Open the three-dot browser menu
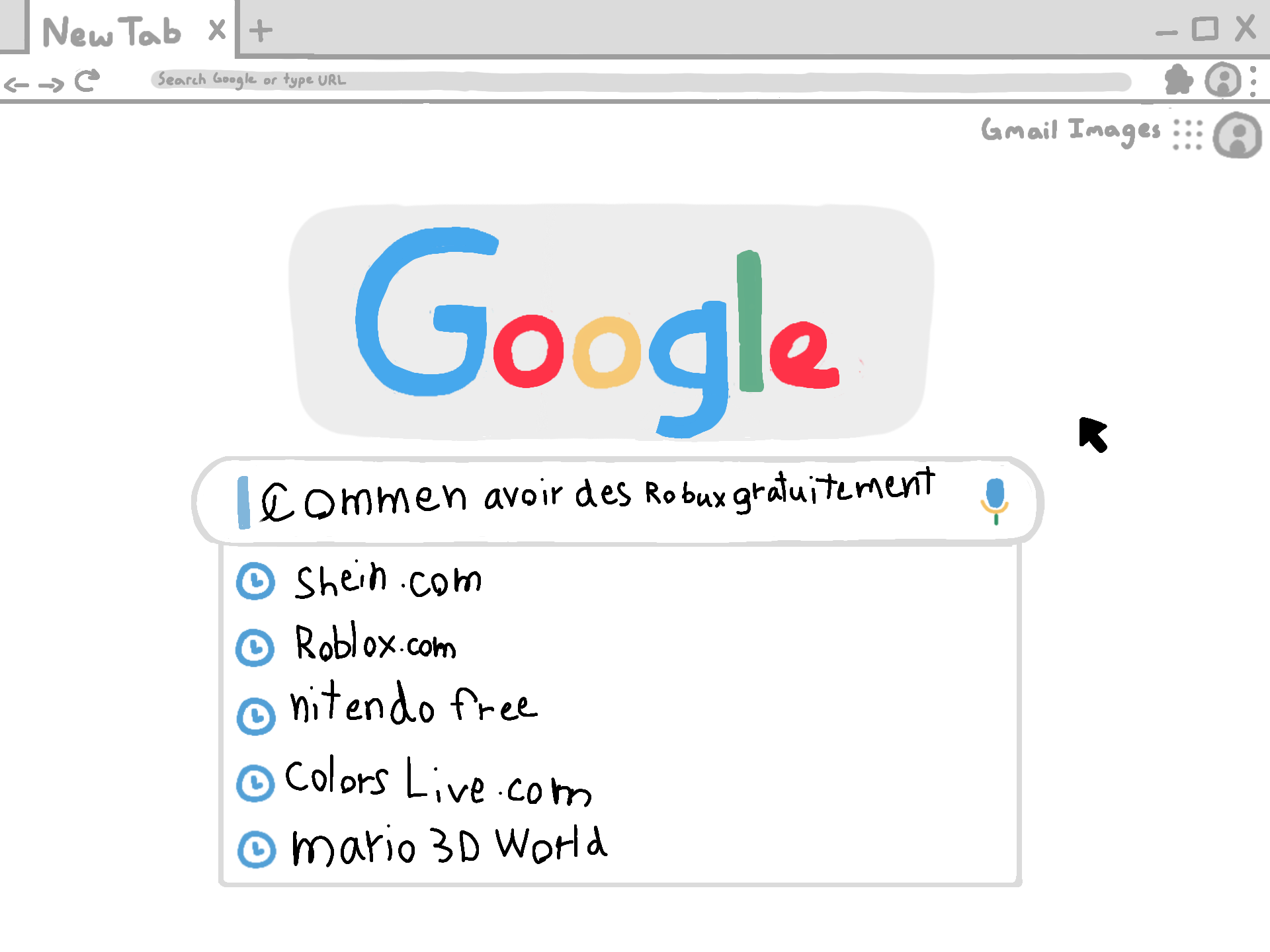 (1253, 81)
